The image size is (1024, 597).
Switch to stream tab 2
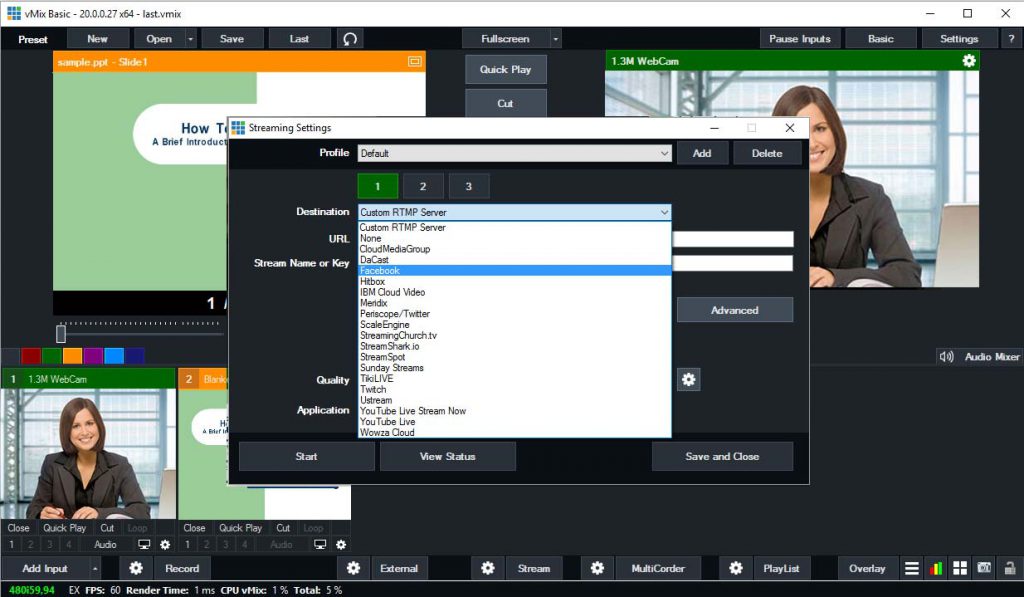pyautogui.click(x=423, y=186)
